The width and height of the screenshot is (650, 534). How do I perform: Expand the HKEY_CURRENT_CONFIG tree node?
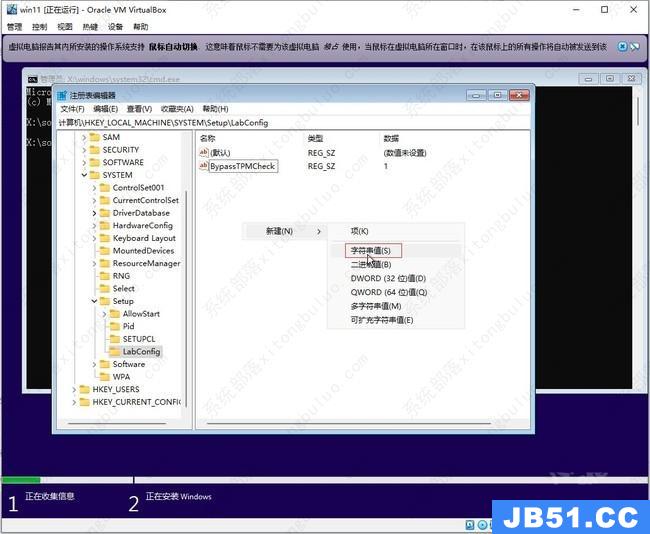coord(73,402)
